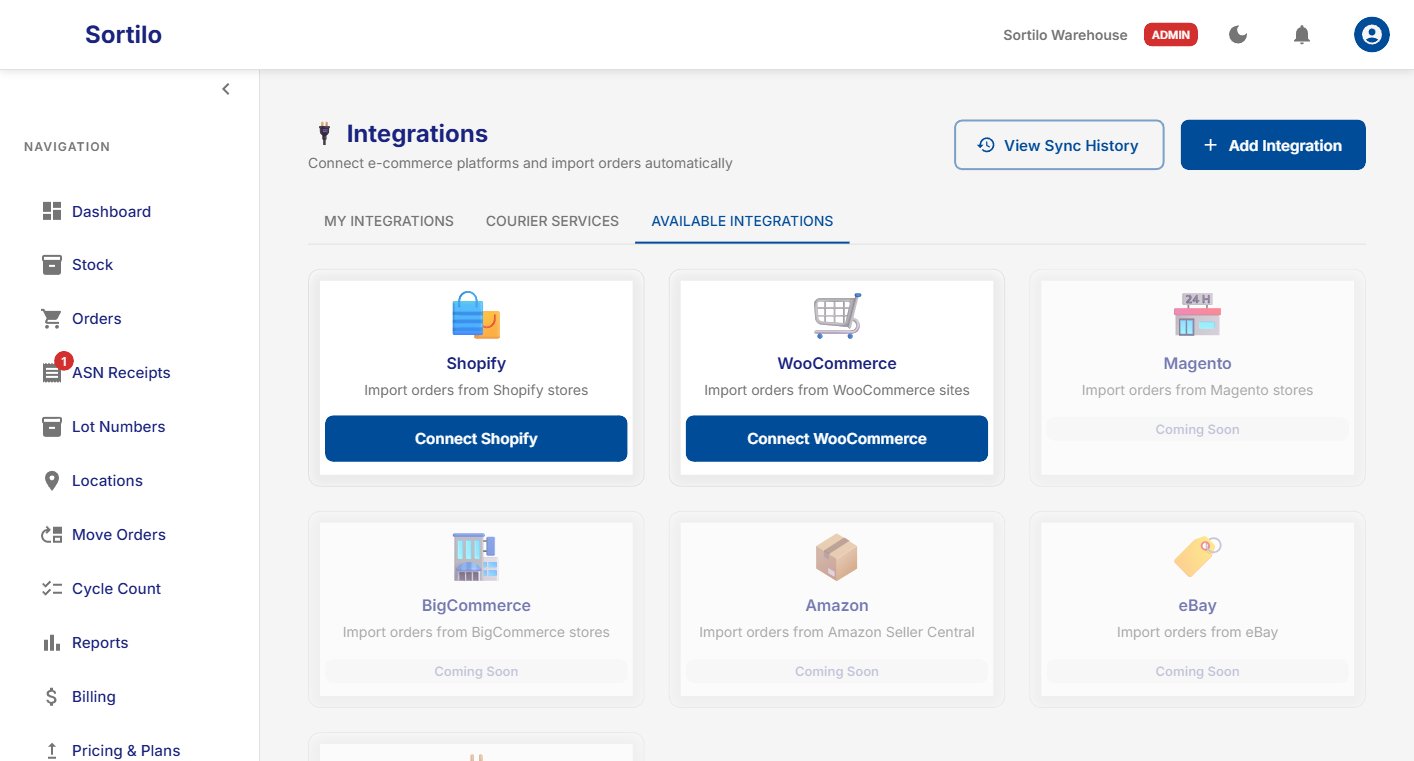Click Connect WooCommerce button
The width and height of the screenshot is (1414, 761).
[x=837, y=439]
